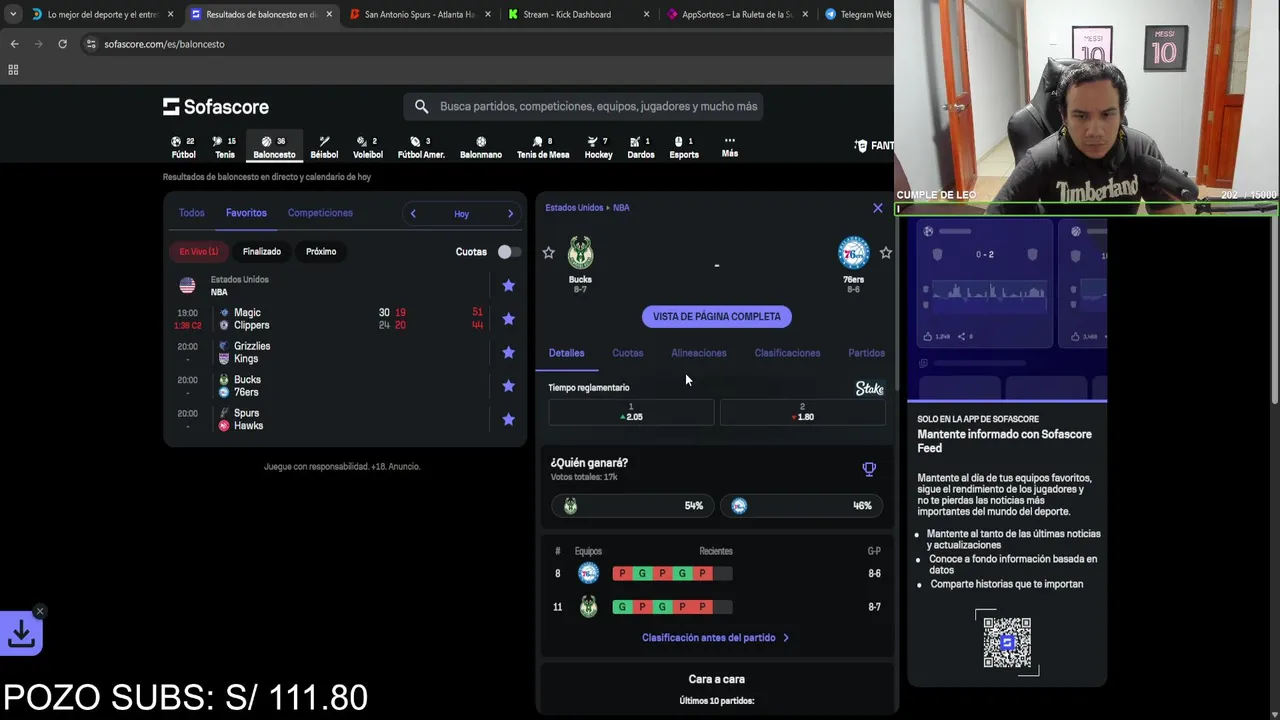The image size is (1280, 720).
Task: Vote for Bucks at 54%
Action: coord(631,506)
